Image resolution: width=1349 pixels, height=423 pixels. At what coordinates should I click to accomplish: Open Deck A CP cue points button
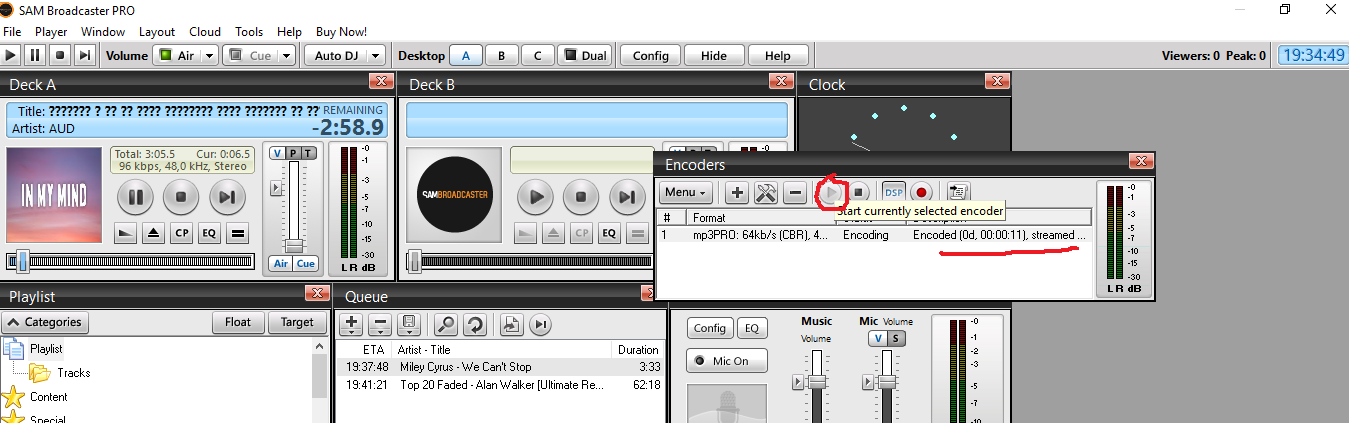(x=182, y=234)
